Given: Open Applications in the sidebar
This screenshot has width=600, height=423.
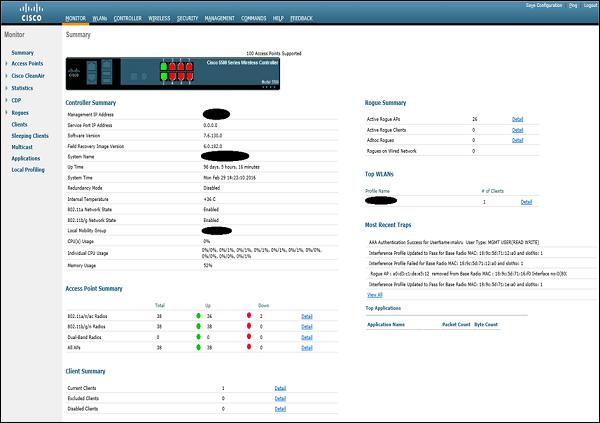Looking at the screenshot, I should (26, 158).
